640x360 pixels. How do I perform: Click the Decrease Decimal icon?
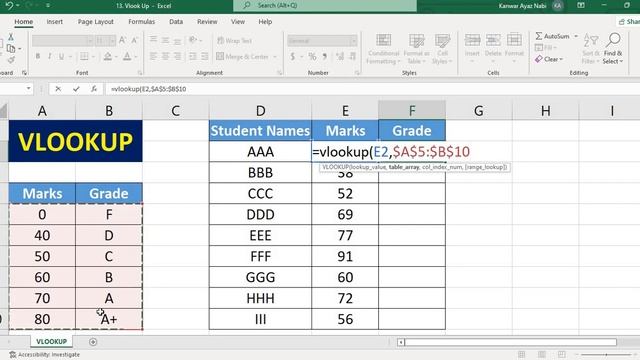point(352,56)
